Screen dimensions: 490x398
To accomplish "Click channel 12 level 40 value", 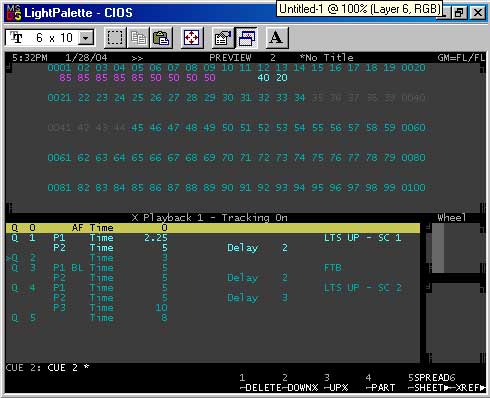I will [x=263, y=78].
